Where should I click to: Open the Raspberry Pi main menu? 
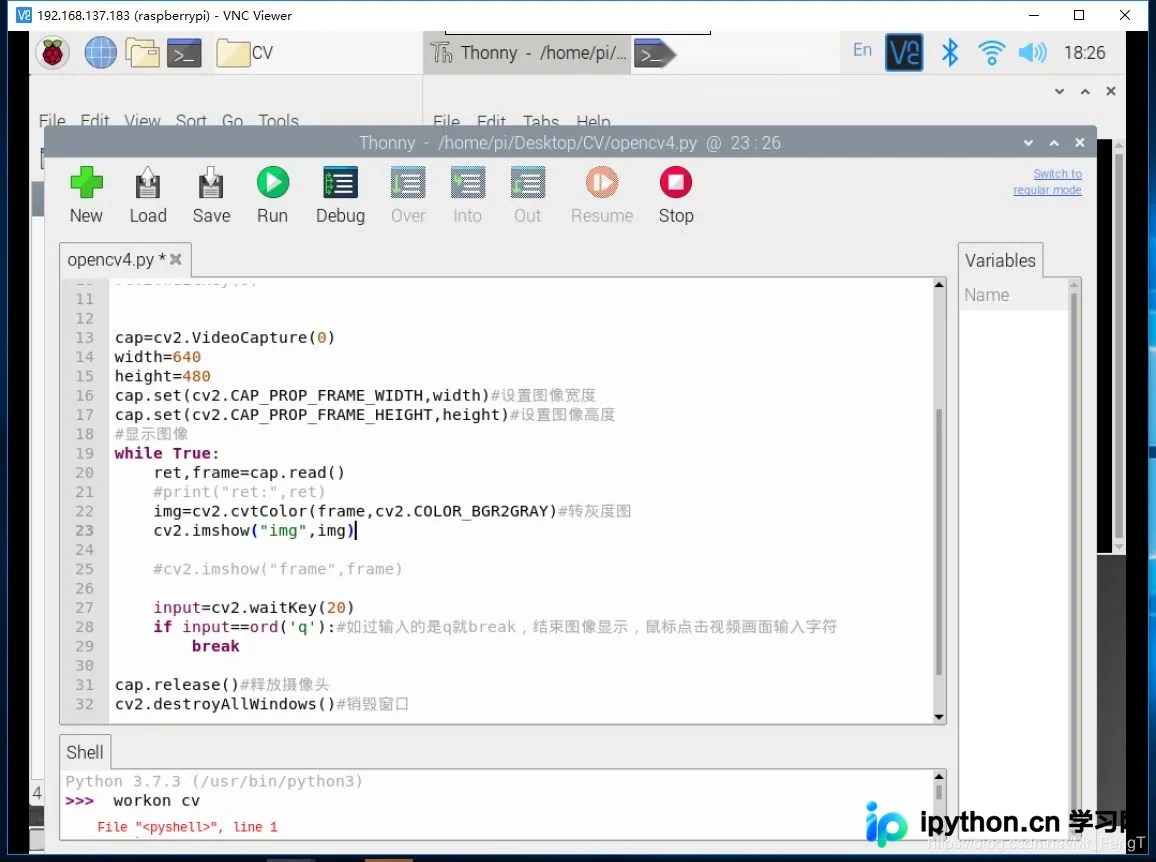[x=52, y=52]
